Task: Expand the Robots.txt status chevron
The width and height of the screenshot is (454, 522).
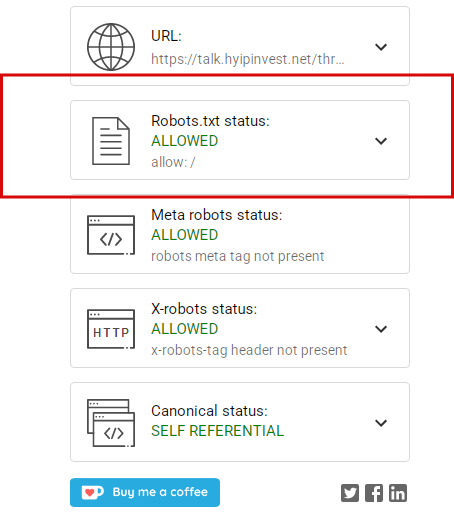Action: click(381, 141)
